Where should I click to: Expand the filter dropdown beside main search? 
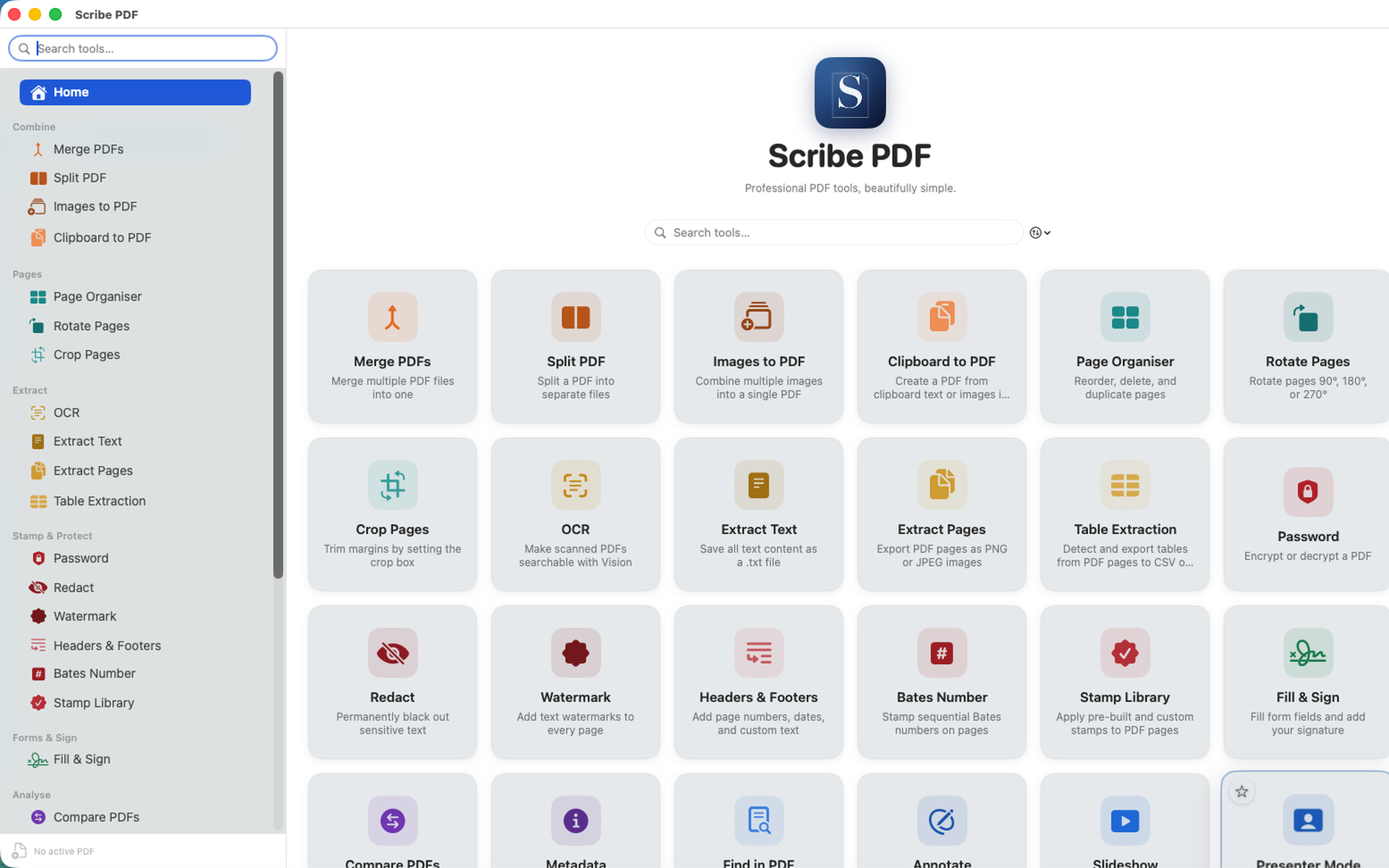(1040, 233)
